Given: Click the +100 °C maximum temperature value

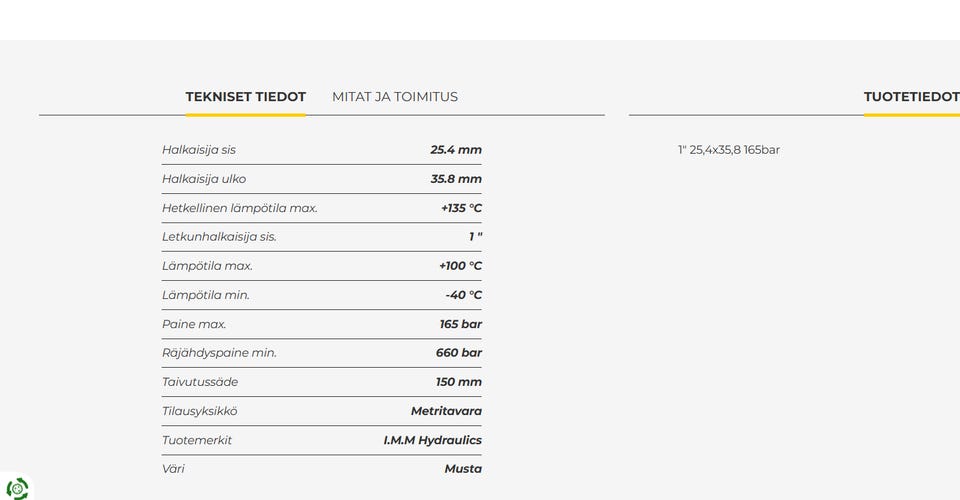Looking at the screenshot, I should tap(460, 266).
